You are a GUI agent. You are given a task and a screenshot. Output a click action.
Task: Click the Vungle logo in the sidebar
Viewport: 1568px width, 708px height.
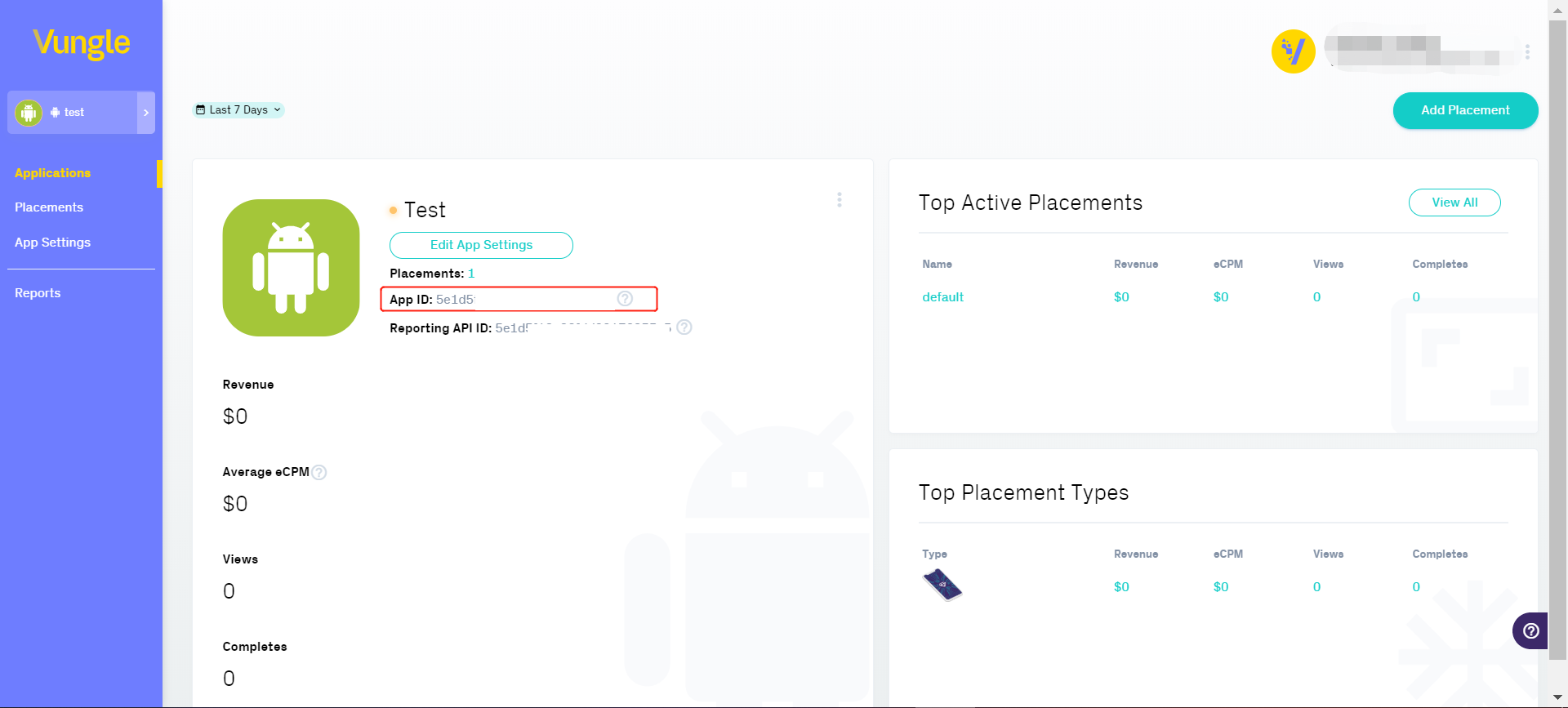[x=80, y=42]
